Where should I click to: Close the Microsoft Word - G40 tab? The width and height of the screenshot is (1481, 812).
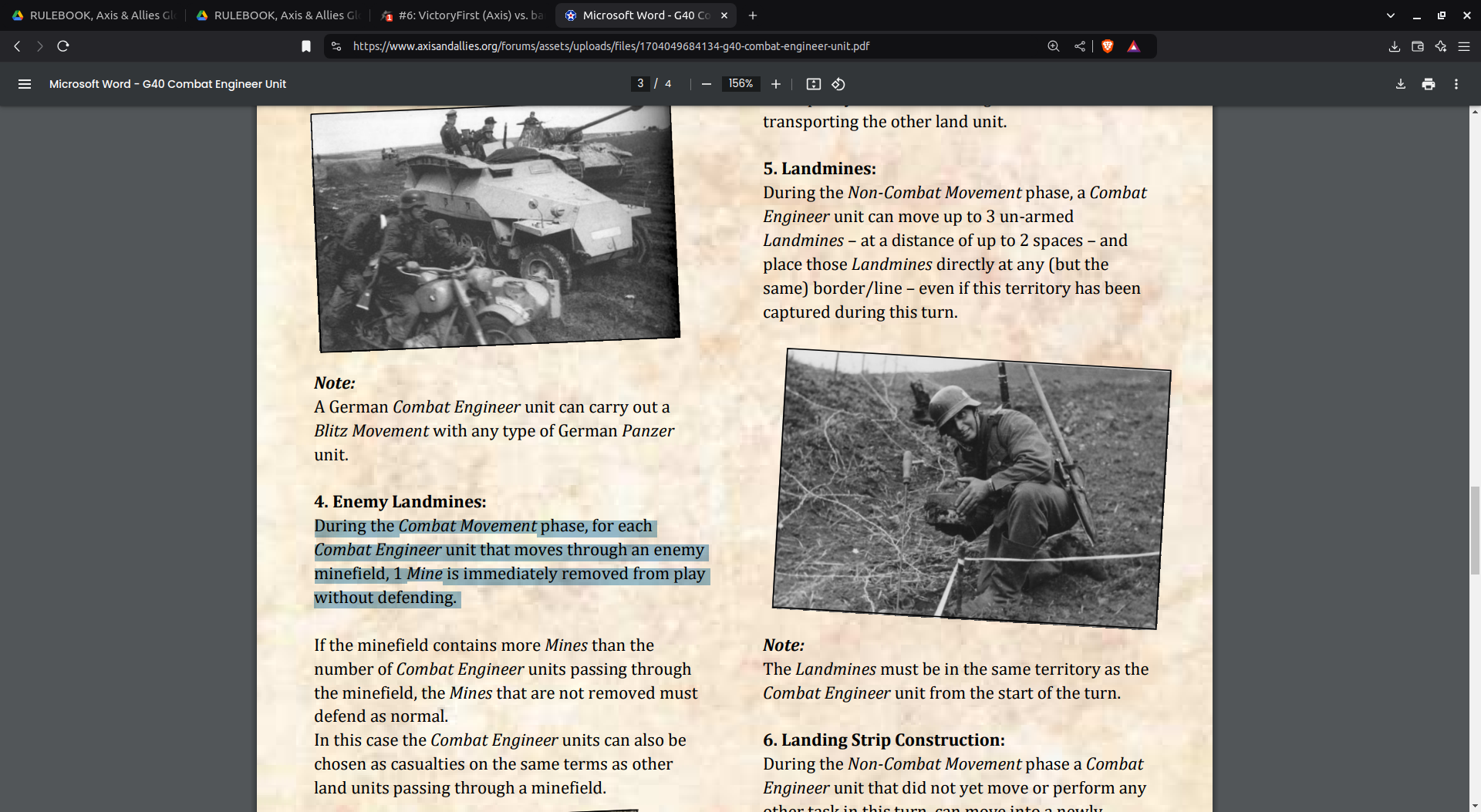(x=724, y=15)
